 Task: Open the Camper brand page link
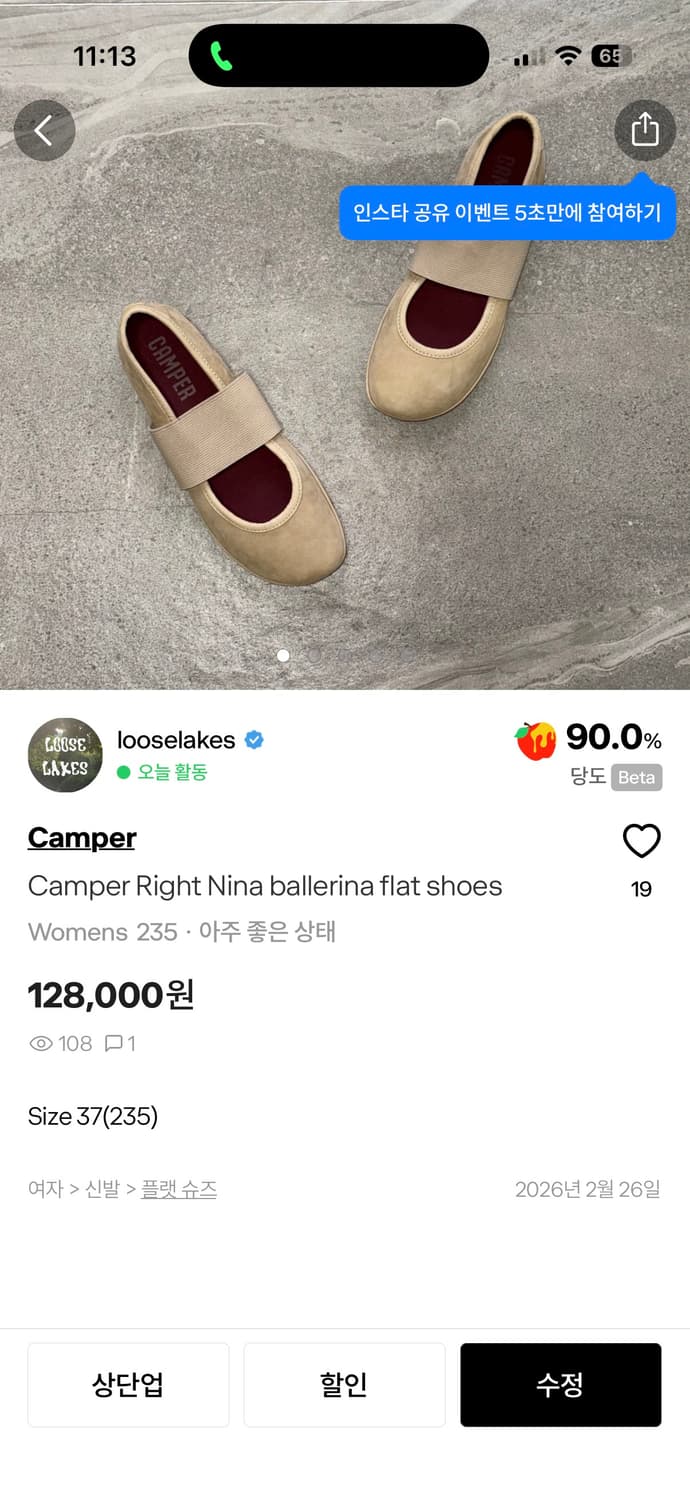click(x=81, y=838)
